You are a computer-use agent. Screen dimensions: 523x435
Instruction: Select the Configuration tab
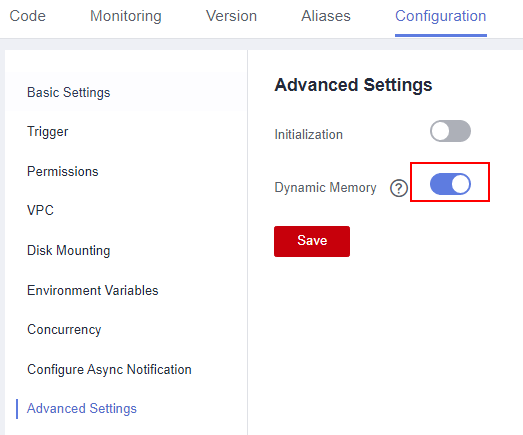click(441, 16)
